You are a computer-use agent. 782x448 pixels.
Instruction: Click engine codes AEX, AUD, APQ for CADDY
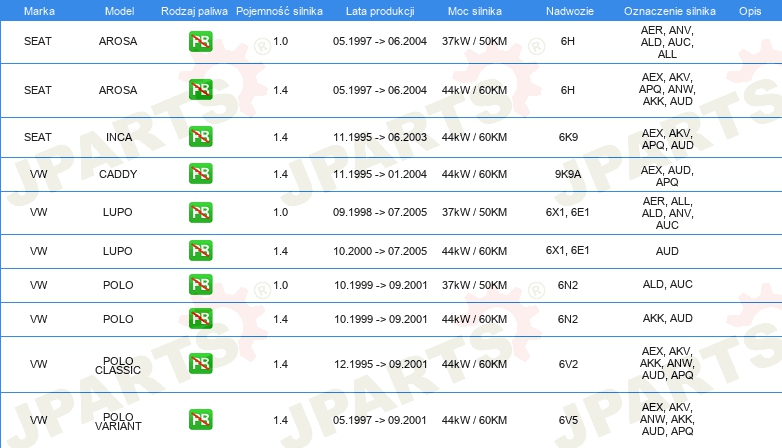667,176
